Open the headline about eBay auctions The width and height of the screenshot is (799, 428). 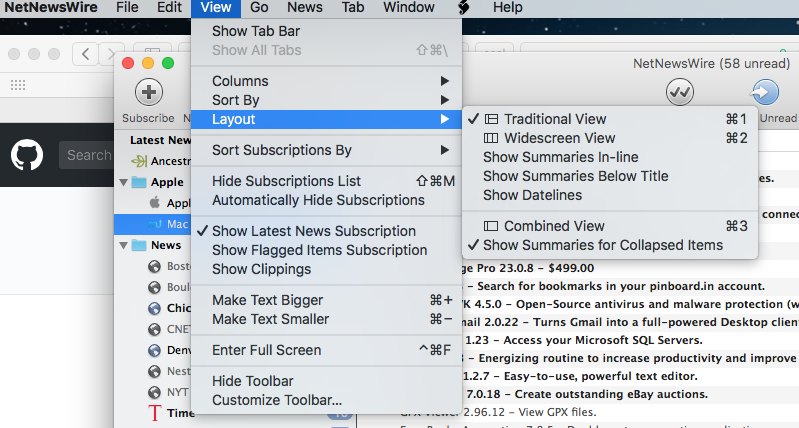[x=585, y=394]
